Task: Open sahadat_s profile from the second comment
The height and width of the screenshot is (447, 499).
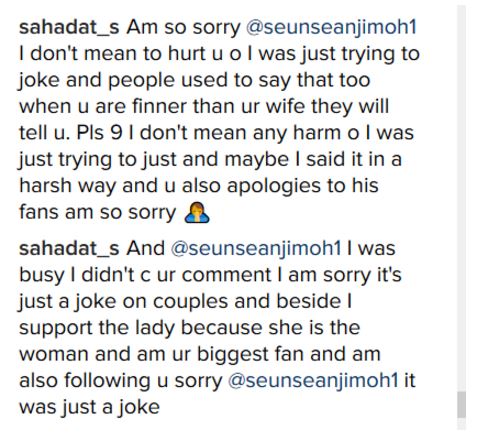Action: [69, 248]
